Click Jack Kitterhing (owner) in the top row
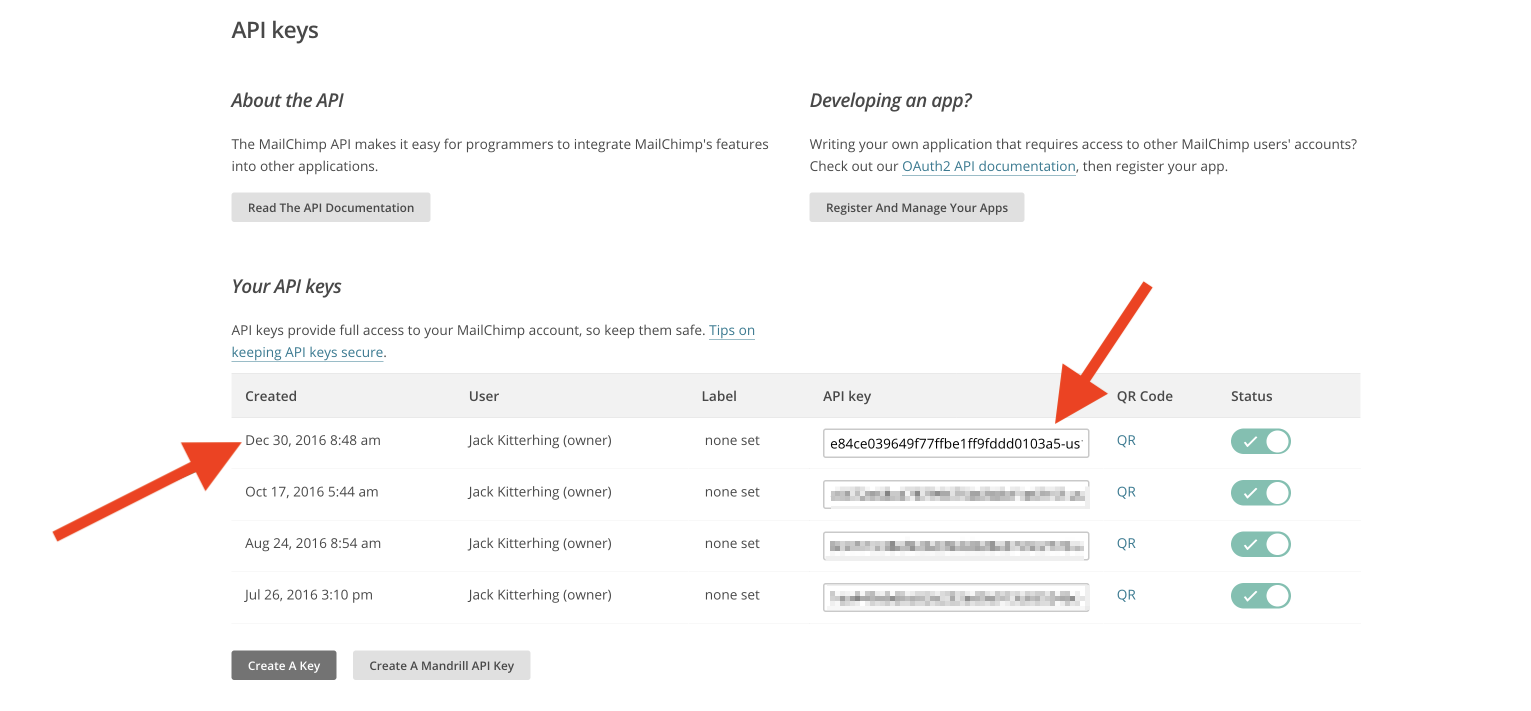The height and width of the screenshot is (711, 1531). (x=539, y=440)
